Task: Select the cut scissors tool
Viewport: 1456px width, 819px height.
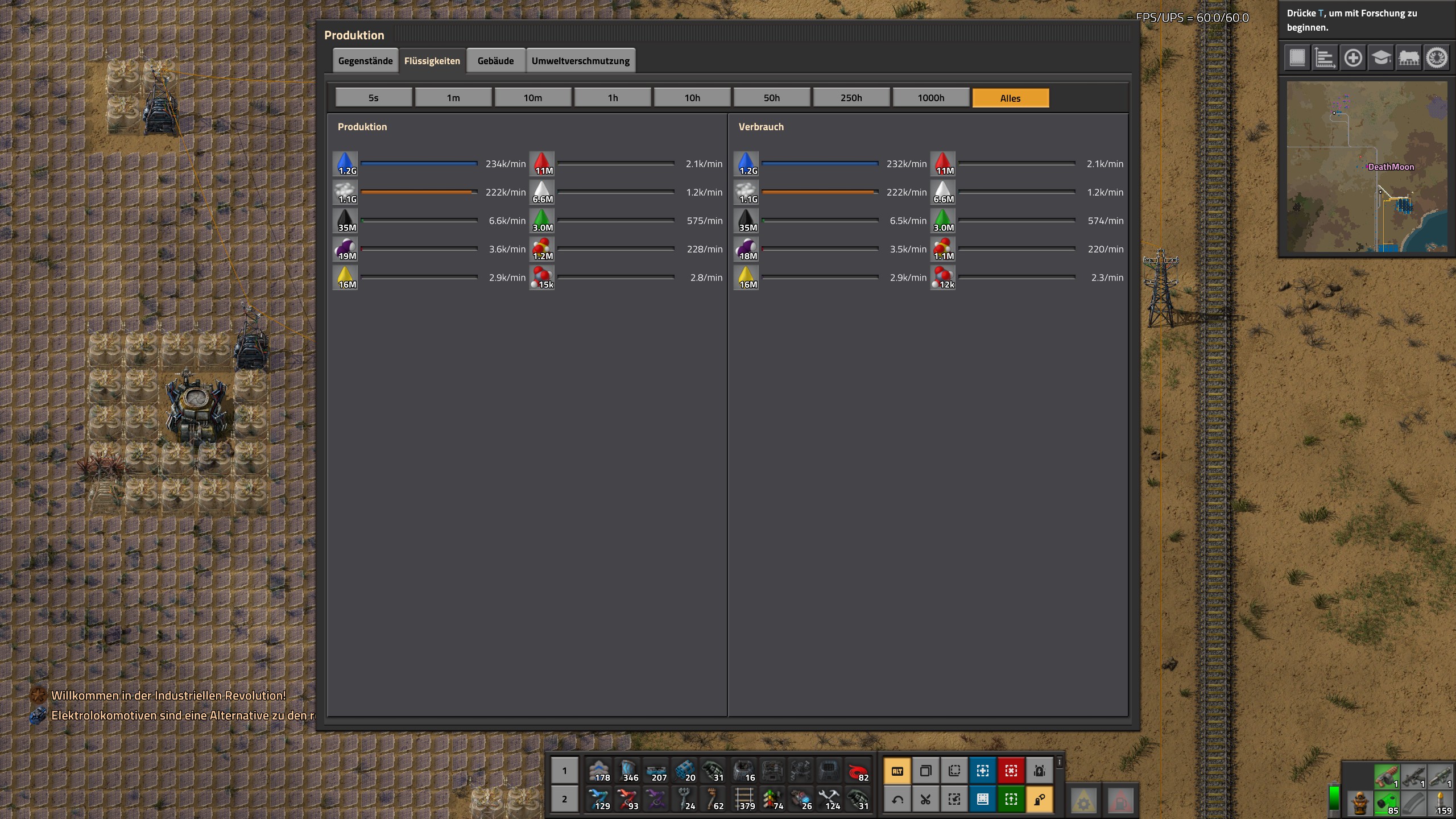Action: [x=926, y=800]
